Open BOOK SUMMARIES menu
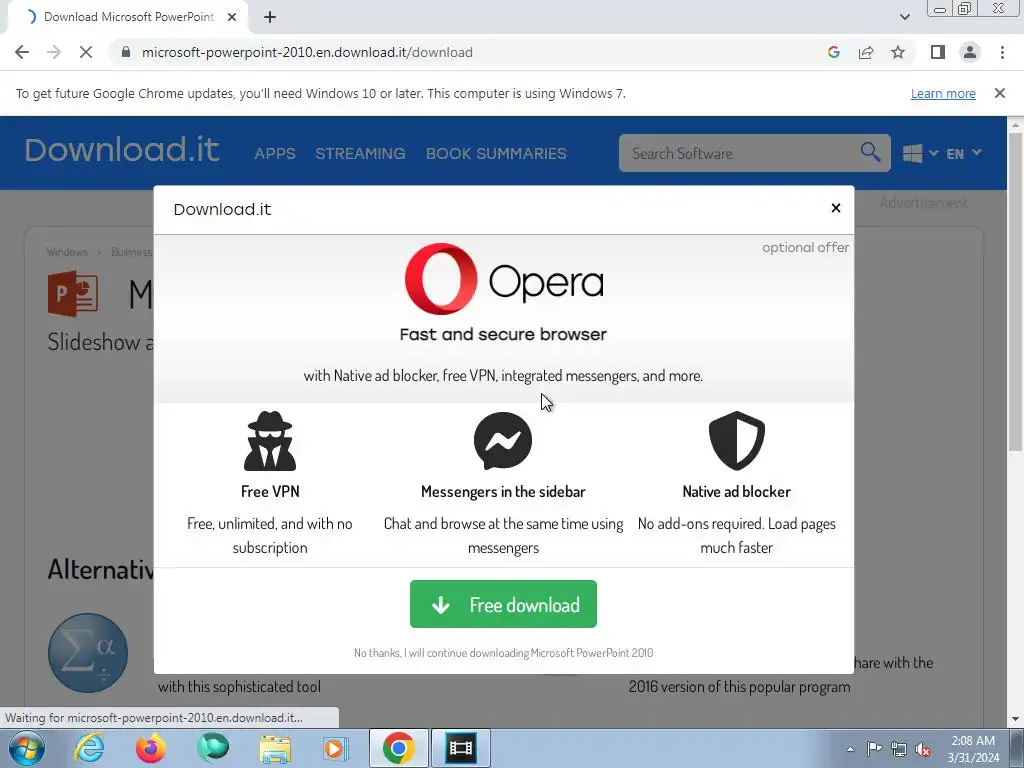 point(496,153)
